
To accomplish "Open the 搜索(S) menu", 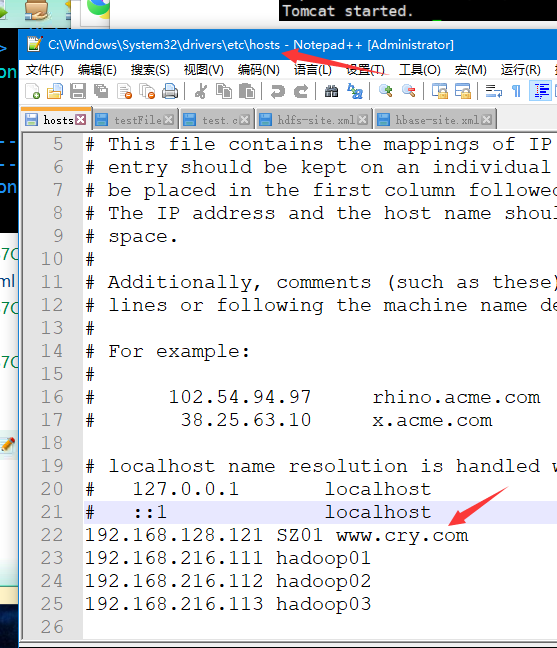I will click(x=150, y=70).
